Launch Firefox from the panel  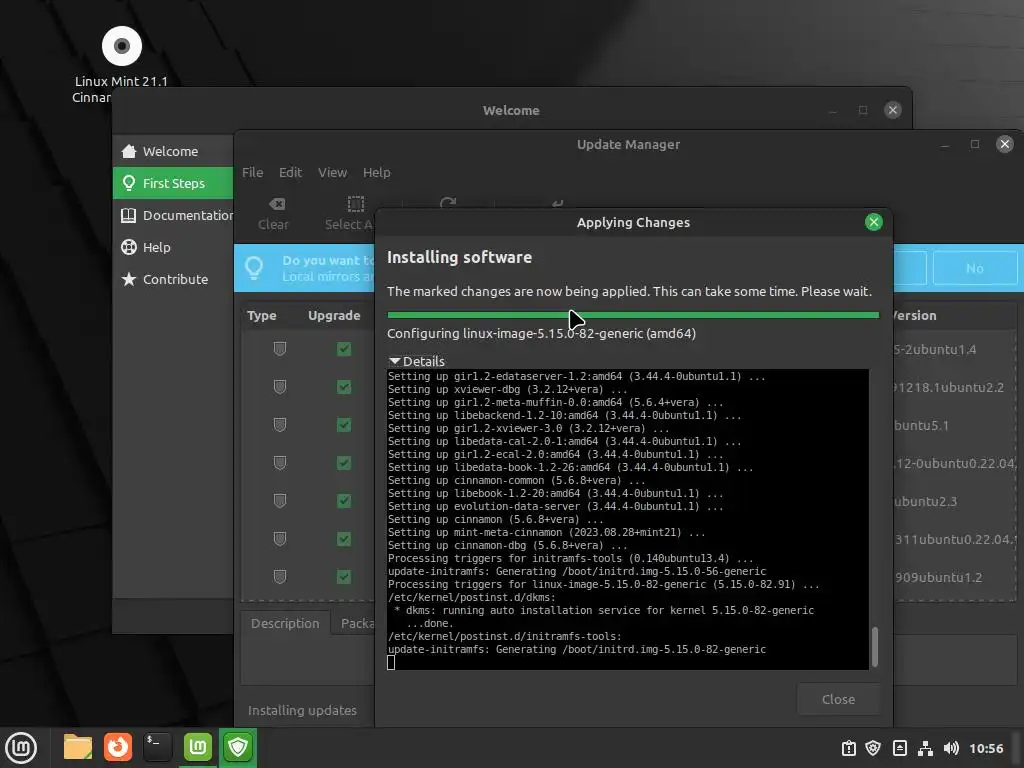[118, 747]
